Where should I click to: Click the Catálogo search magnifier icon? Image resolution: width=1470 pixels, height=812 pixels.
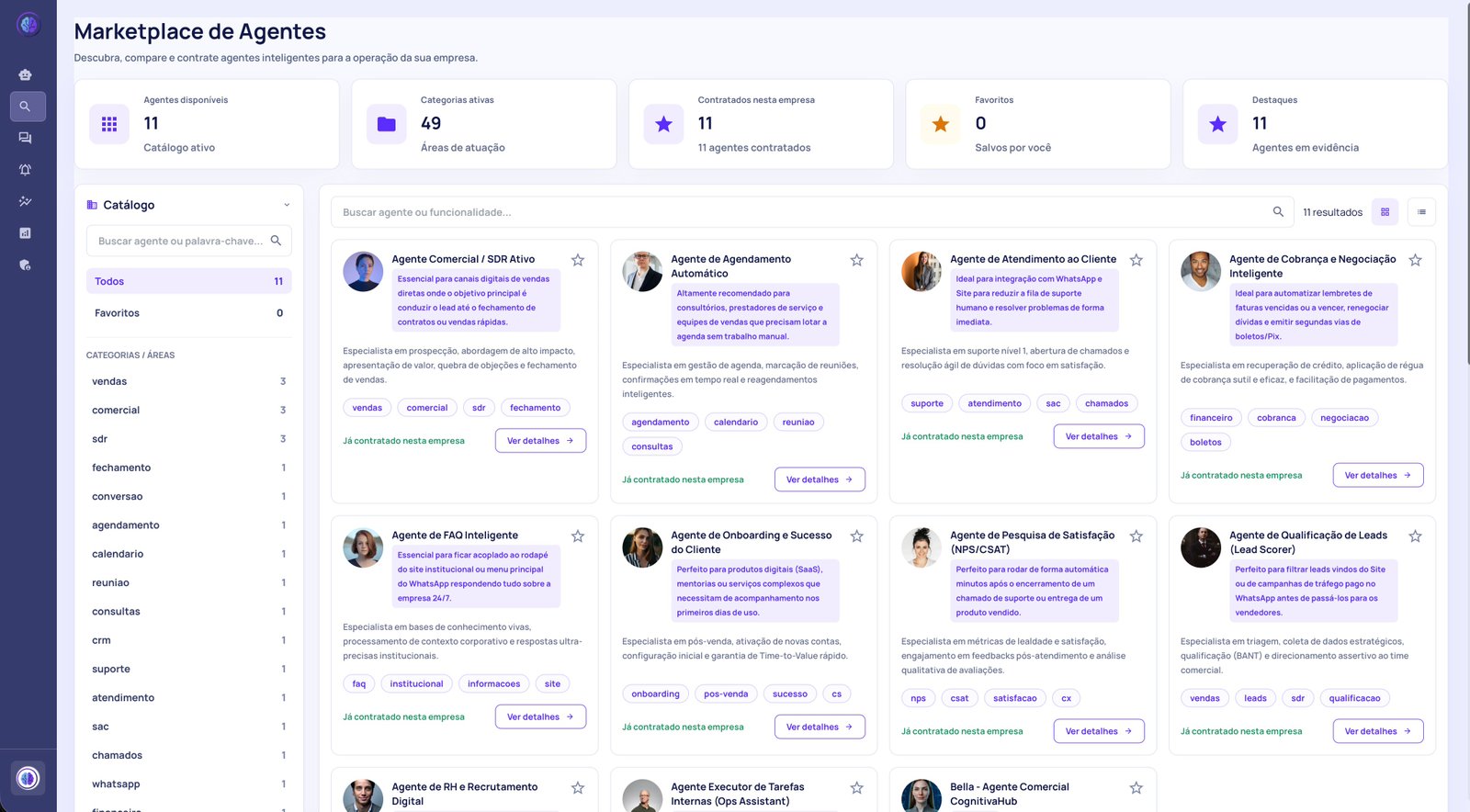[x=276, y=241]
